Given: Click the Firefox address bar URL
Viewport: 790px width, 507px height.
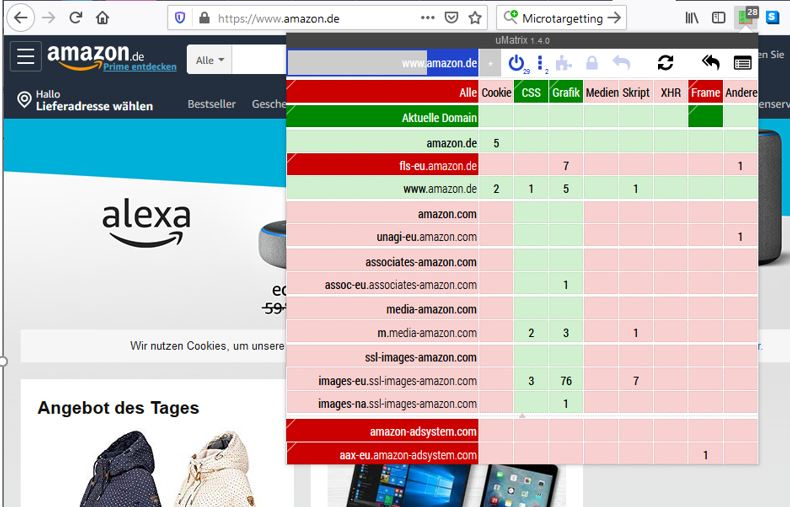Looking at the screenshot, I should click(279, 19).
